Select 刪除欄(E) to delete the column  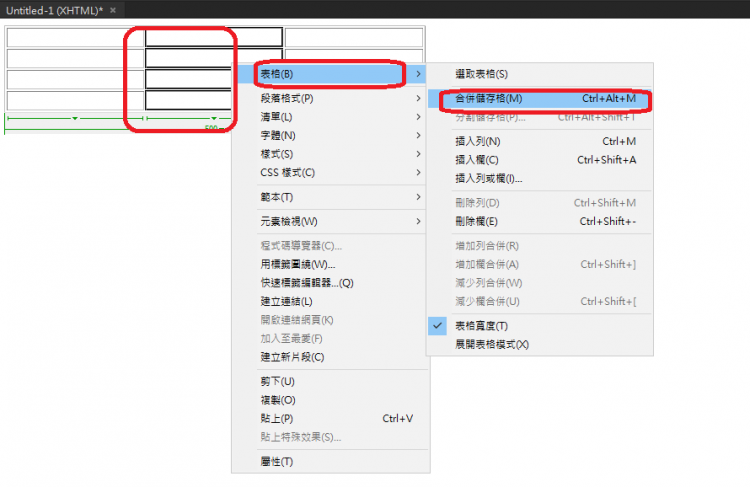476,221
